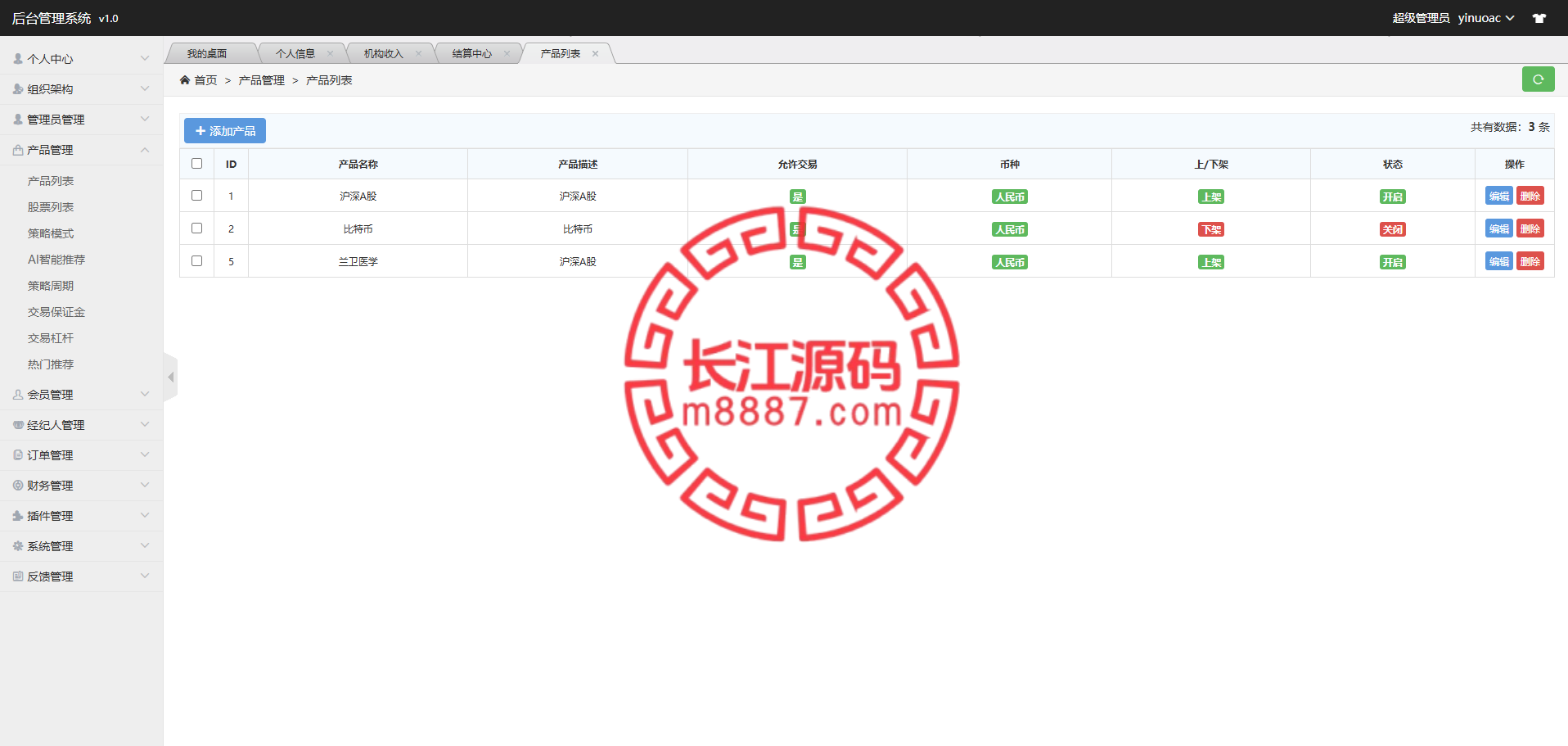Open AI智能推荐 in the sidebar
1568x746 pixels.
coord(56,260)
